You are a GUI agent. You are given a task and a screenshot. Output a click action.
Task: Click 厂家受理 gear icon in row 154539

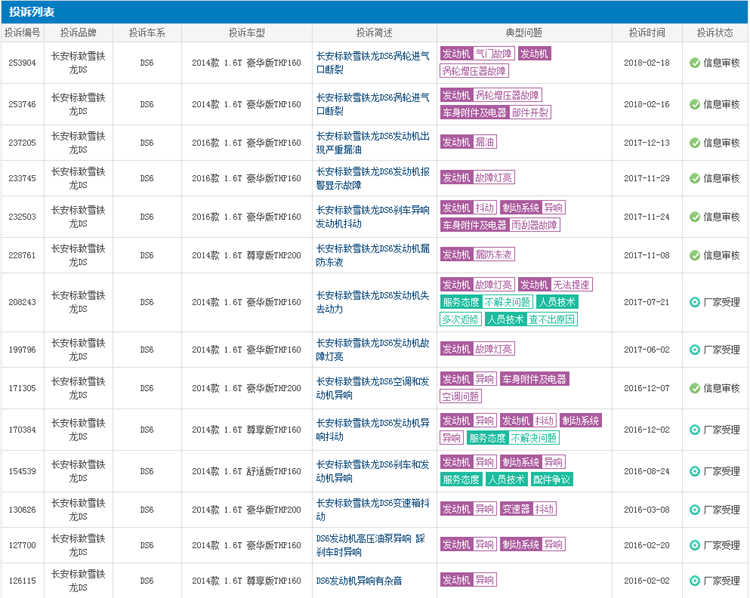point(695,471)
